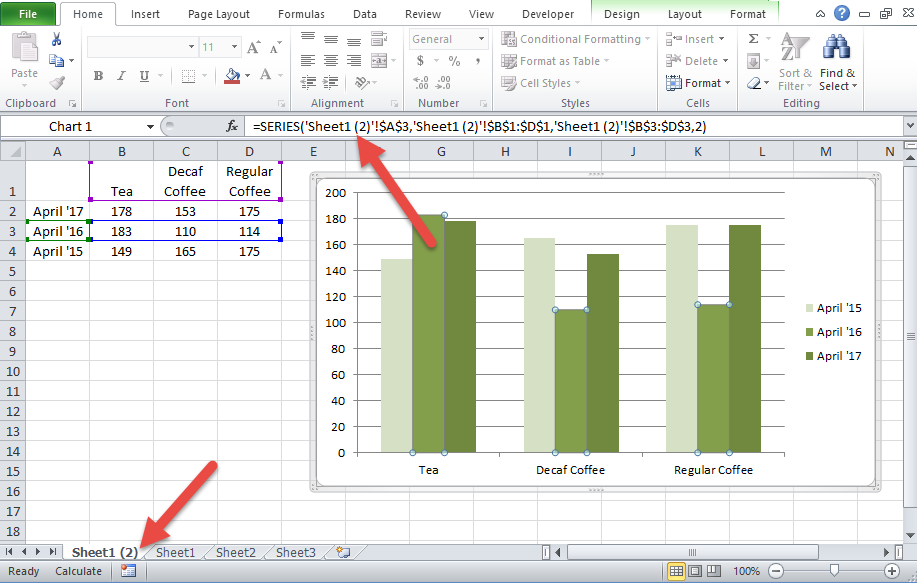
Task: Open the Name Box dropdown showing Chart 1
Action: [x=150, y=126]
